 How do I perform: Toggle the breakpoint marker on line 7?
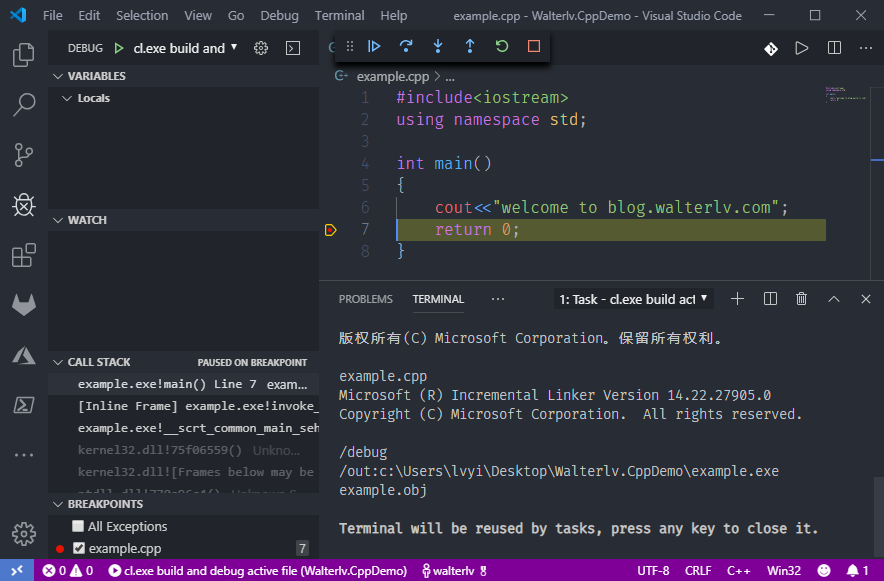[330, 230]
